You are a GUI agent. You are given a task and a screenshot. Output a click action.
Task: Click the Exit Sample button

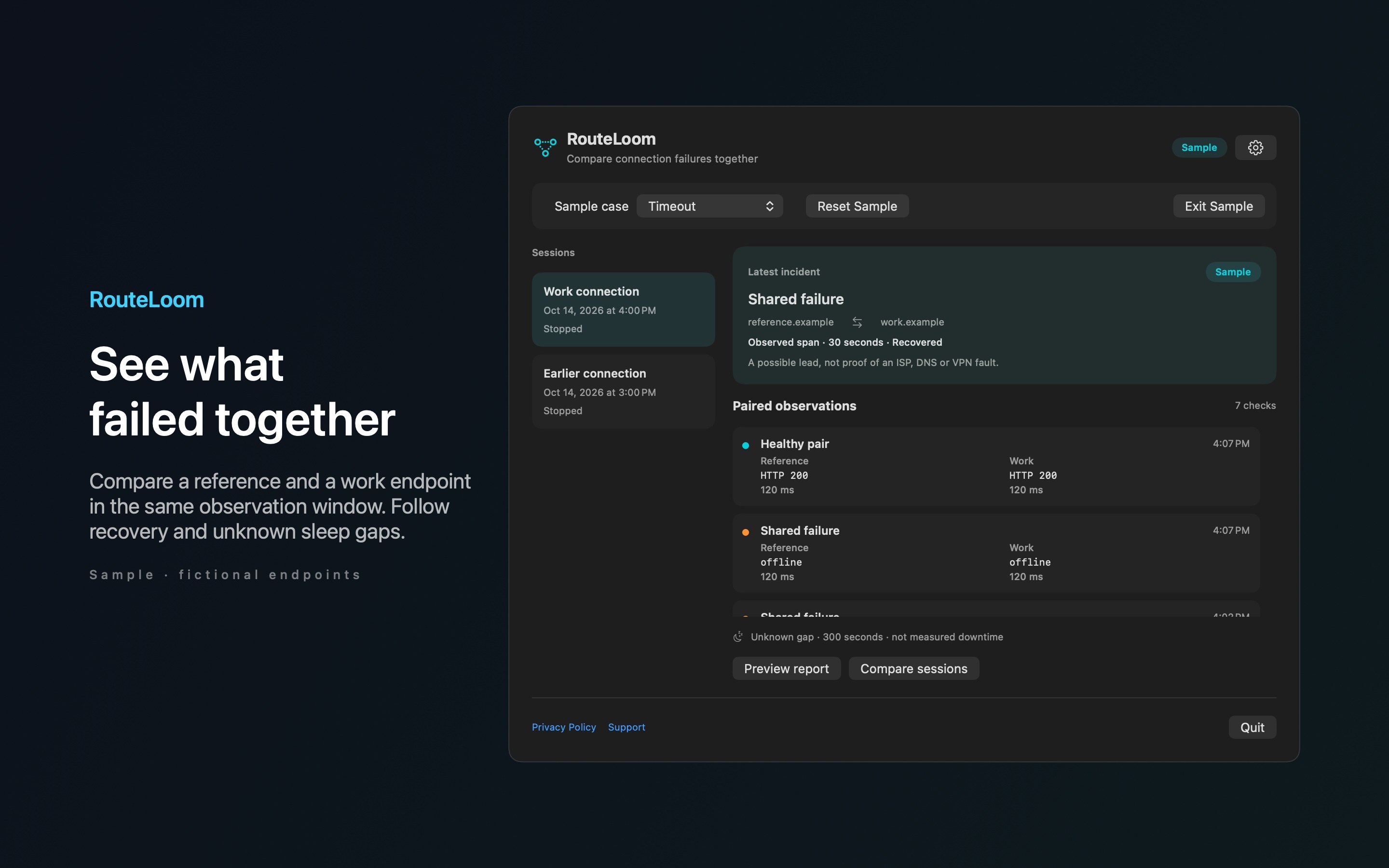pos(1219,206)
